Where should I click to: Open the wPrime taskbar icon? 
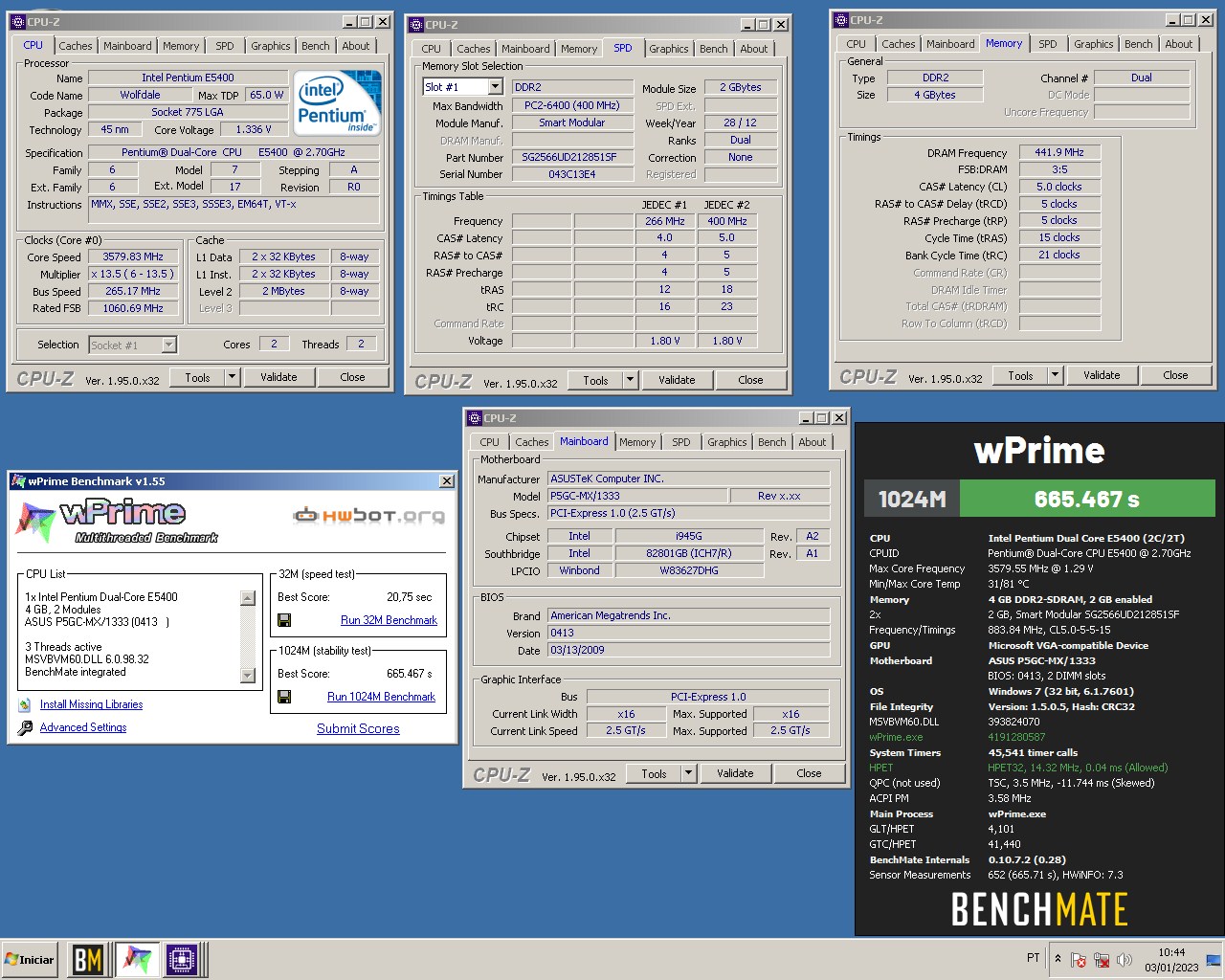tap(137, 960)
